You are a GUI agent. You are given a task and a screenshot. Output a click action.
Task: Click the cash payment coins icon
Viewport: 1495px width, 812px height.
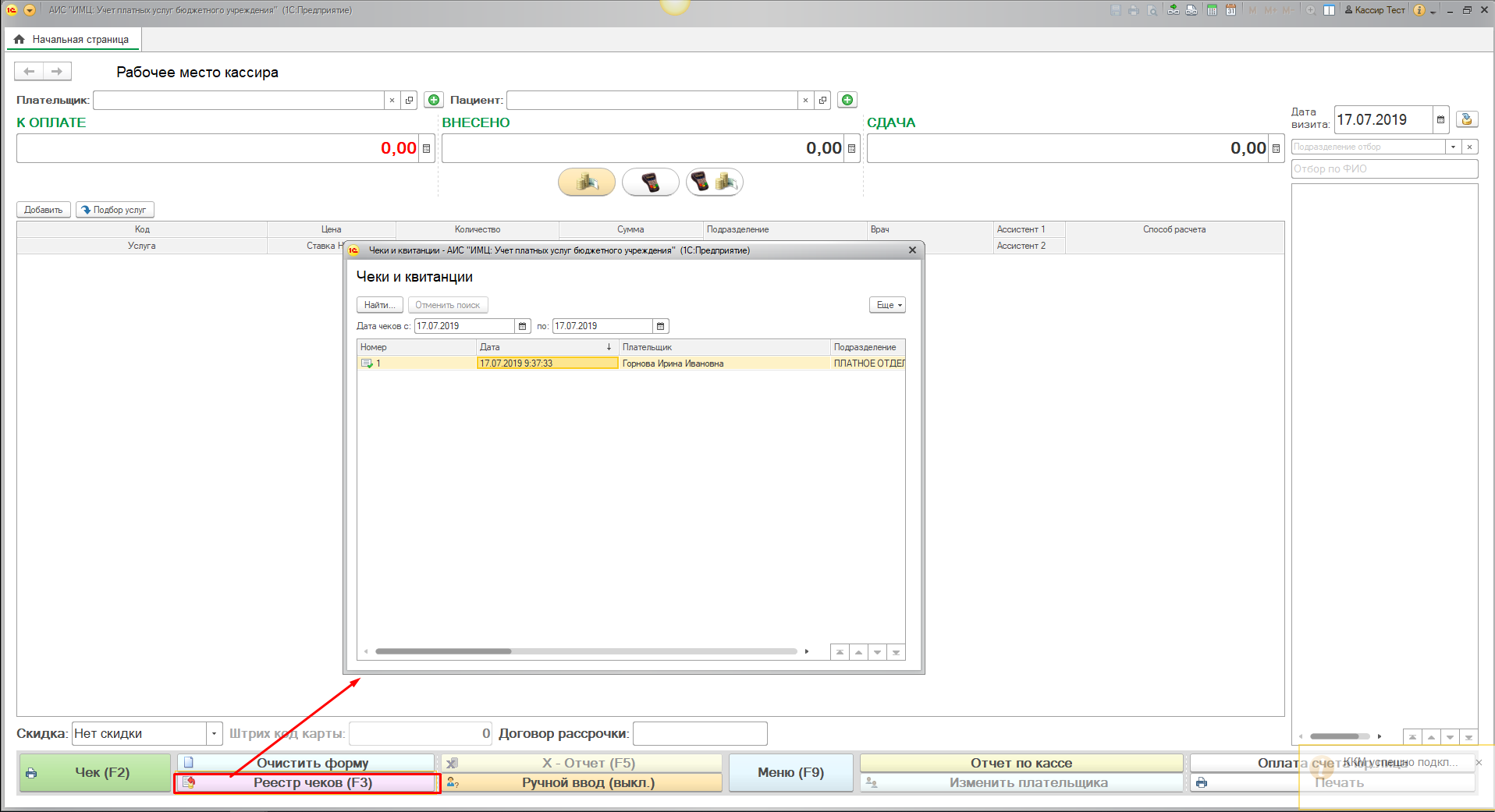click(x=587, y=183)
